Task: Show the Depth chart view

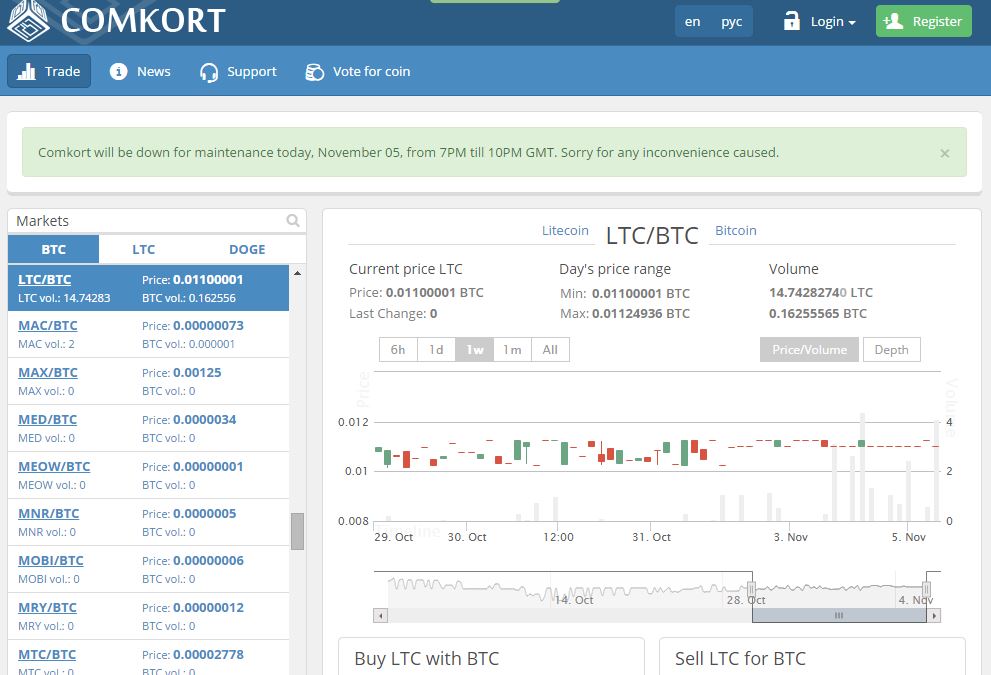Action: coord(891,349)
